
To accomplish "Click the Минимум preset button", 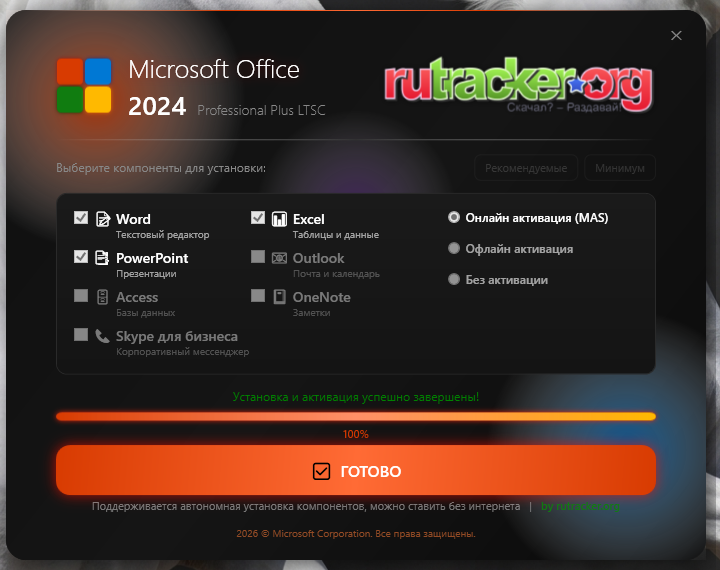I will coord(620,168).
